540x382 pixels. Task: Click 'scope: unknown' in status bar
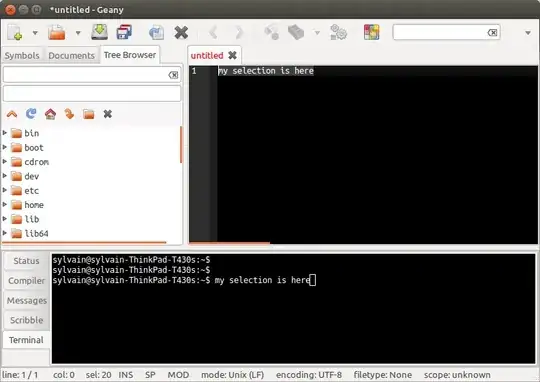(457, 375)
